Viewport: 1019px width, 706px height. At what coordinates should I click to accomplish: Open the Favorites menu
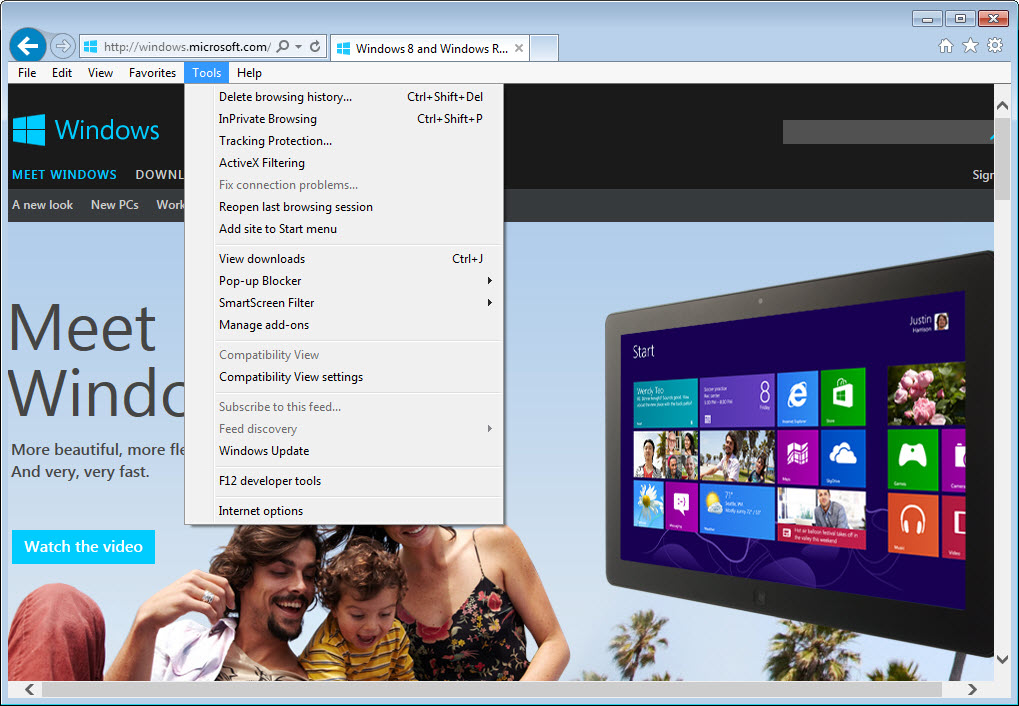click(152, 73)
